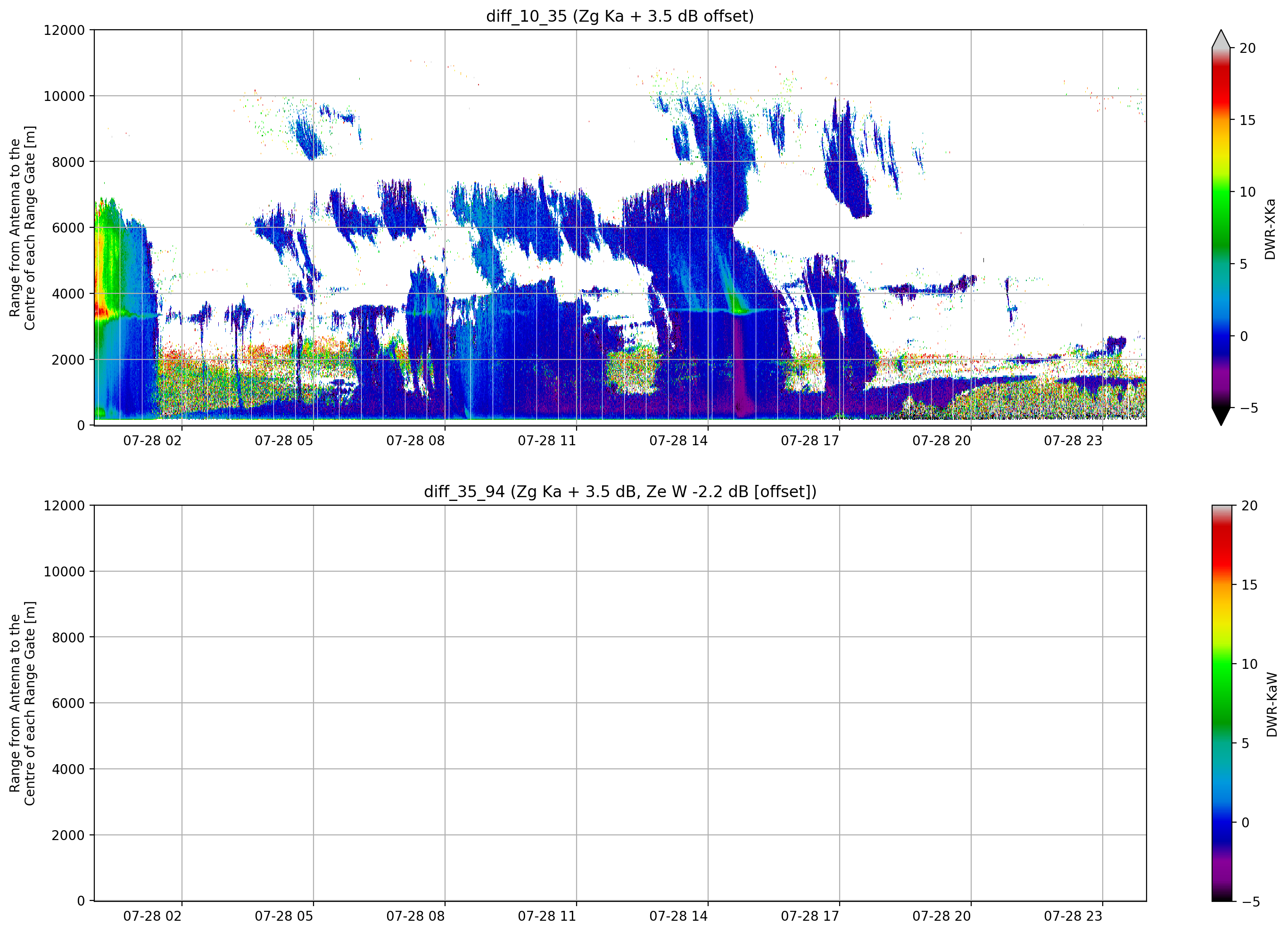Click the top plot x-axis label 07-28 20
The image size is (1288, 933).
(941, 441)
